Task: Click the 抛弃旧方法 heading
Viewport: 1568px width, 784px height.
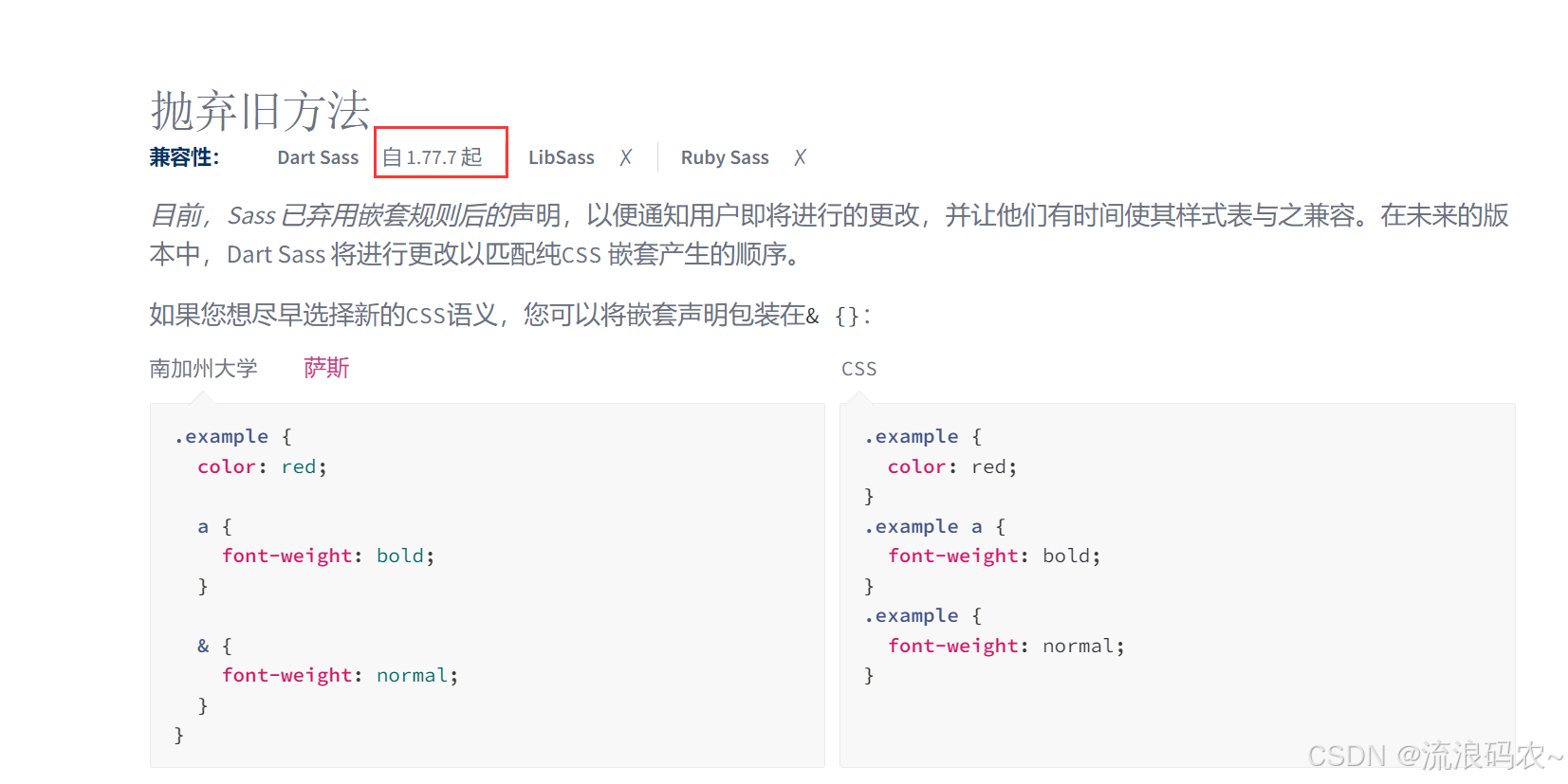Action: click(260, 111)
